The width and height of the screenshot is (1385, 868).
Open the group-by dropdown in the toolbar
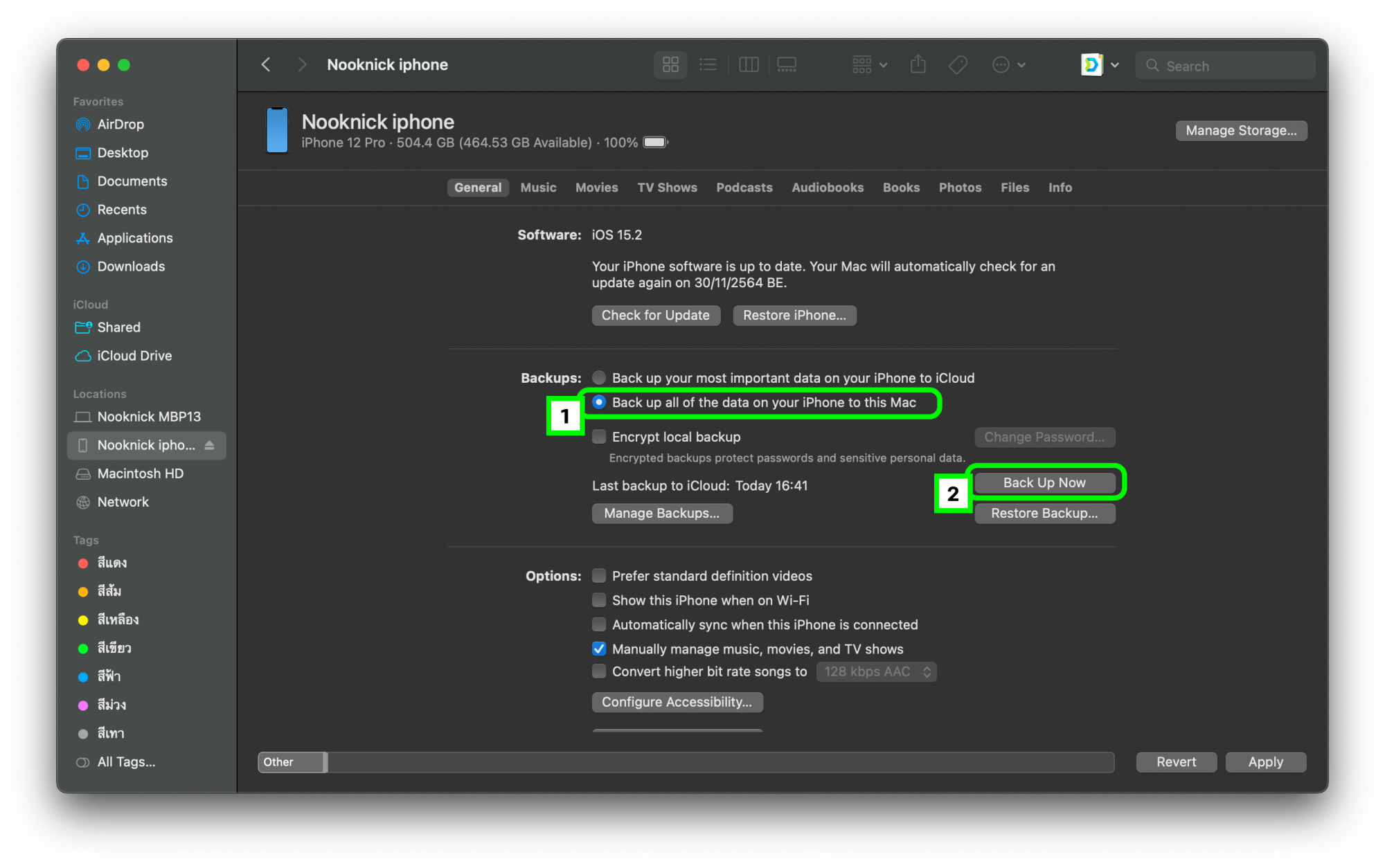[869, 65]
